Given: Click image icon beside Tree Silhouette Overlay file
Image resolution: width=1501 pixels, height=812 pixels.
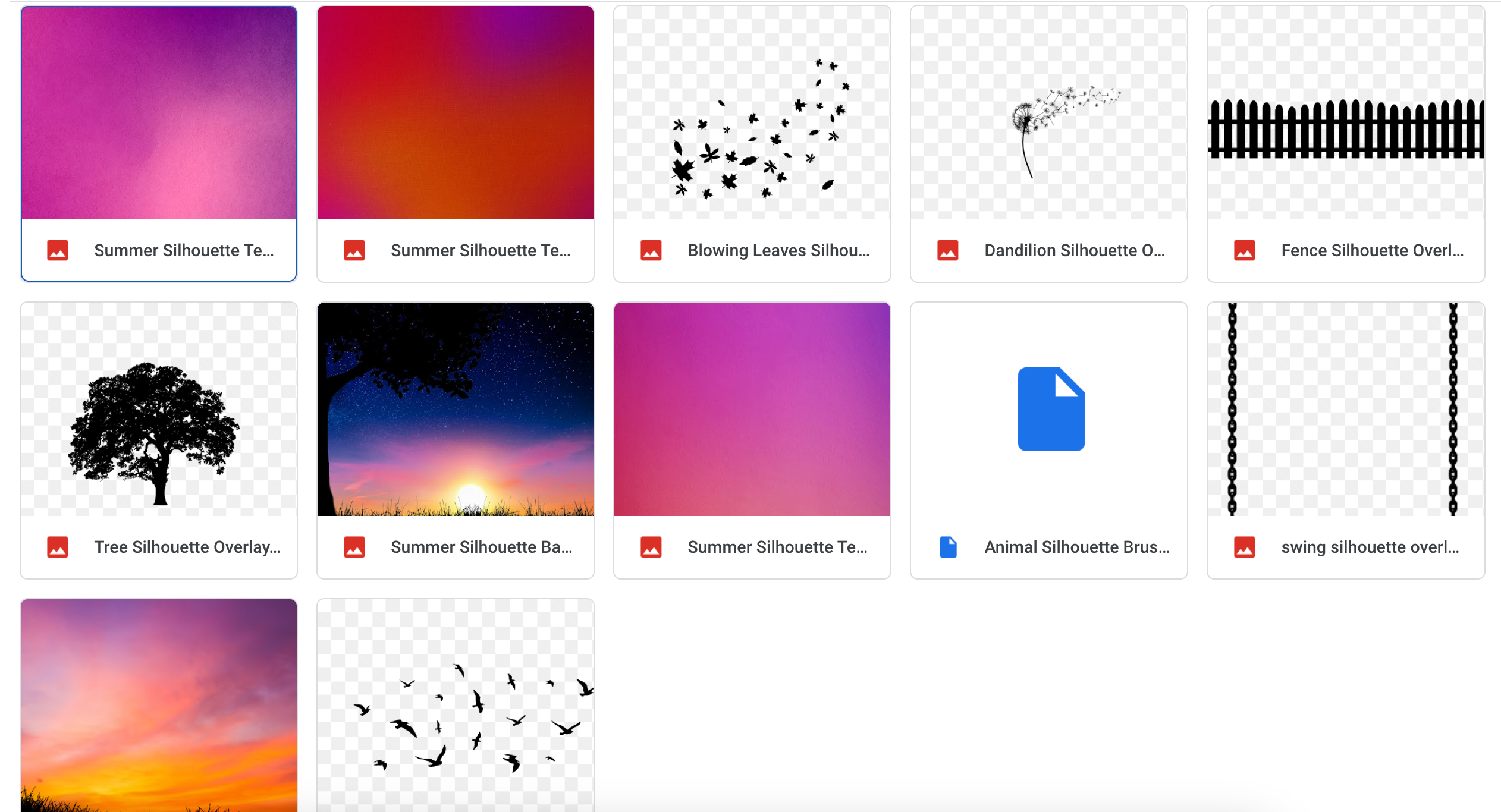Looking at the screenshot, I should 58,547.
